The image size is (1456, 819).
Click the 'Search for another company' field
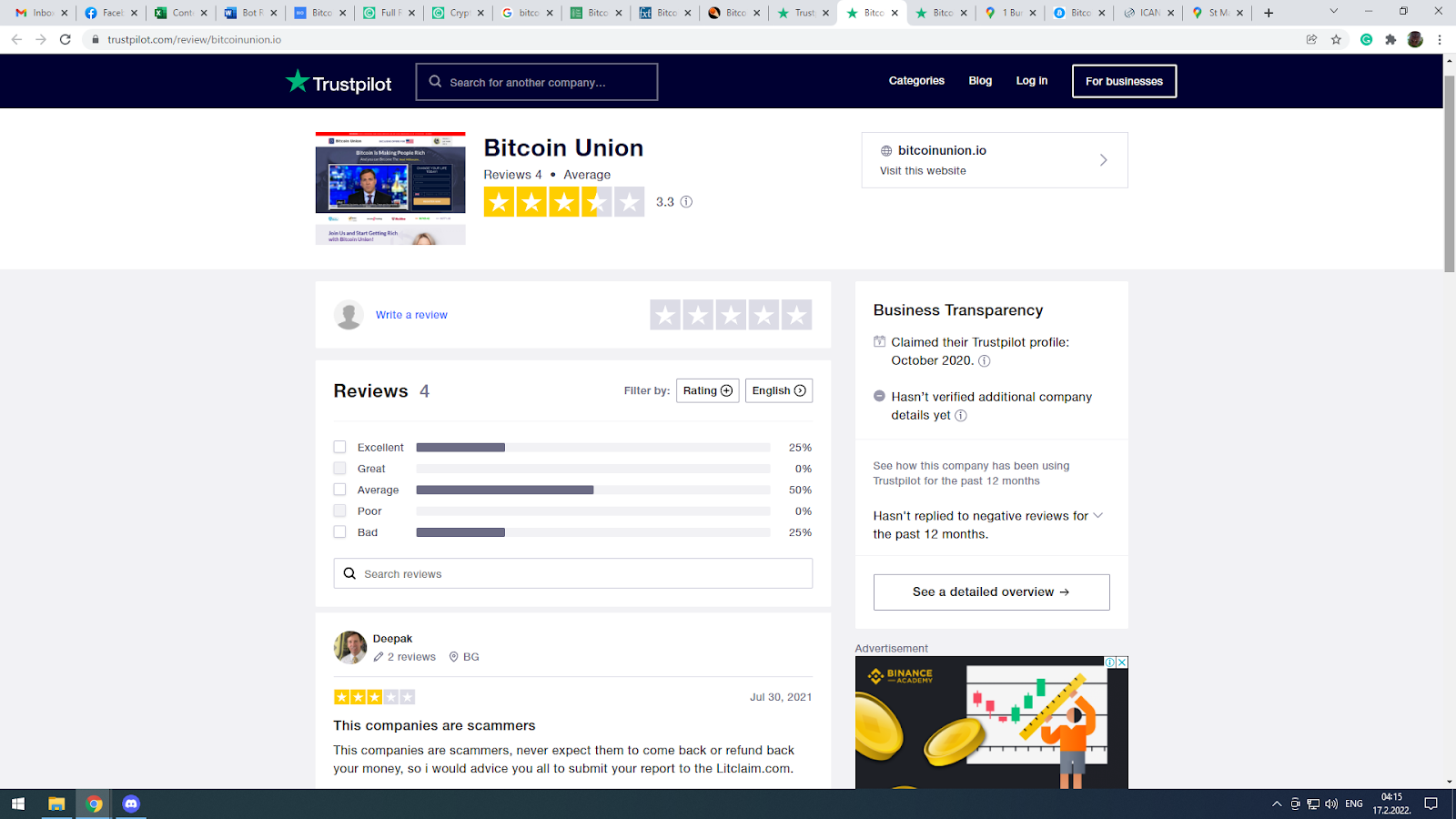(537, 82)
